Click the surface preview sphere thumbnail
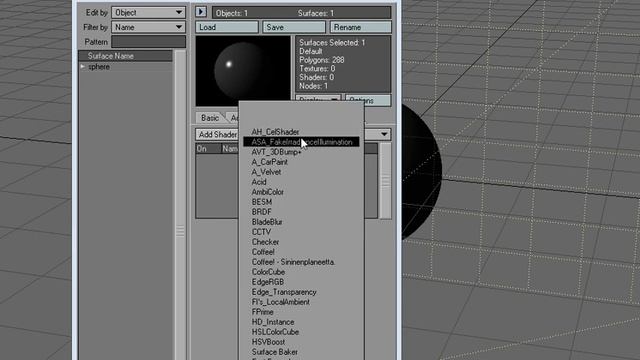The width and height of the screenshot is (640, 360). point(243,71)
